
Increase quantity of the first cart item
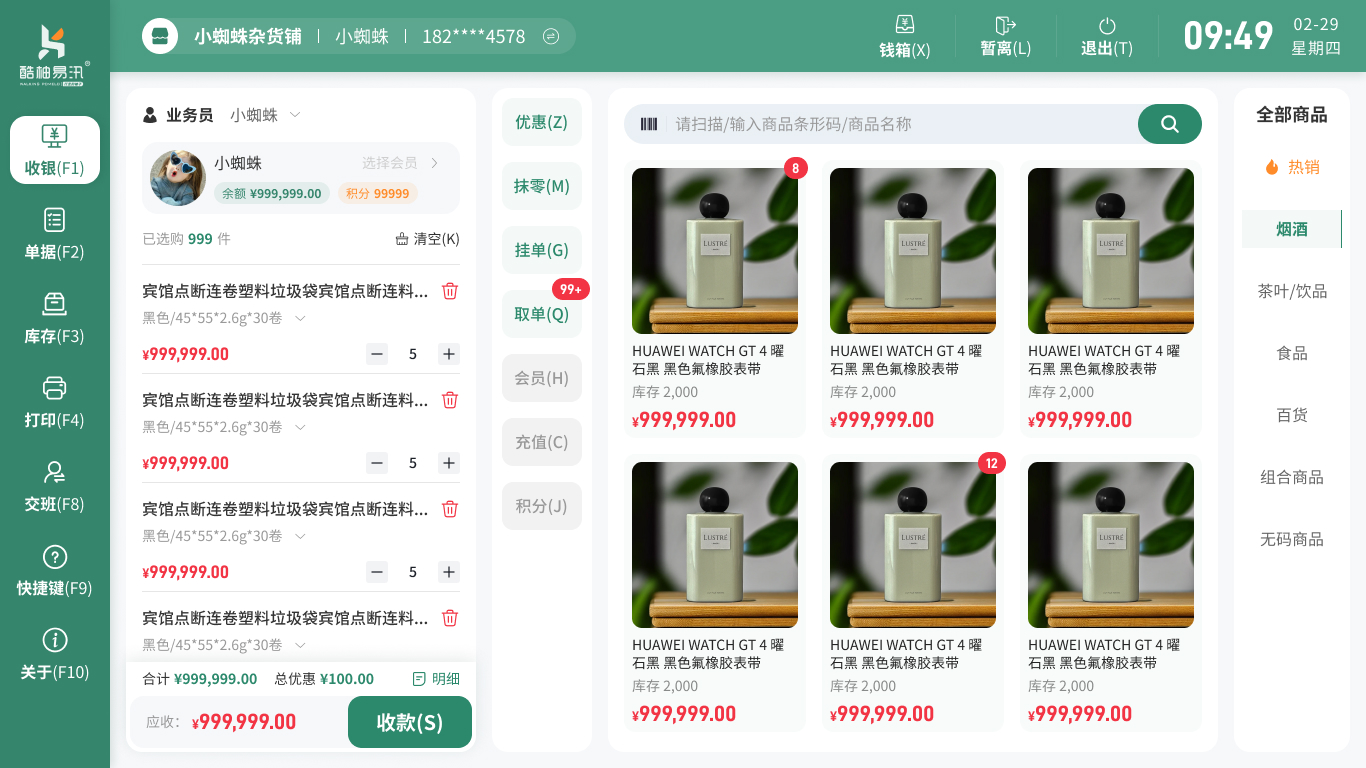pos(449,354)
